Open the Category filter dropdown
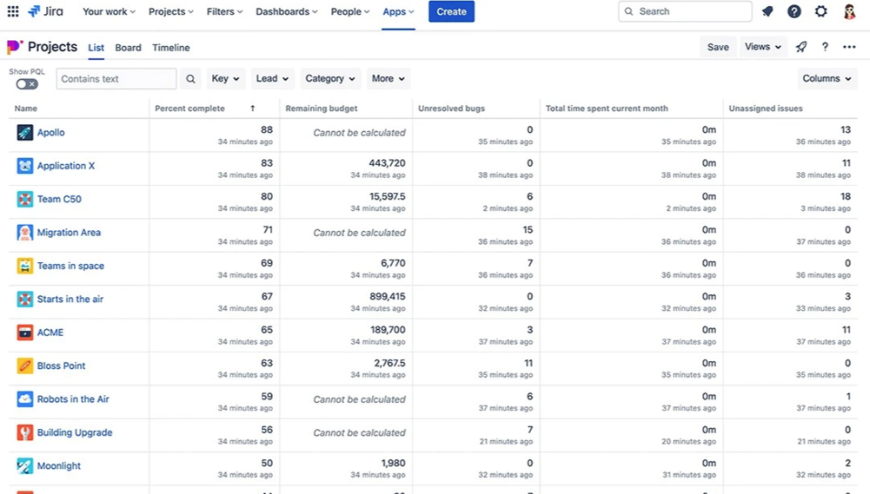870x494 pixels. point(330,79)
